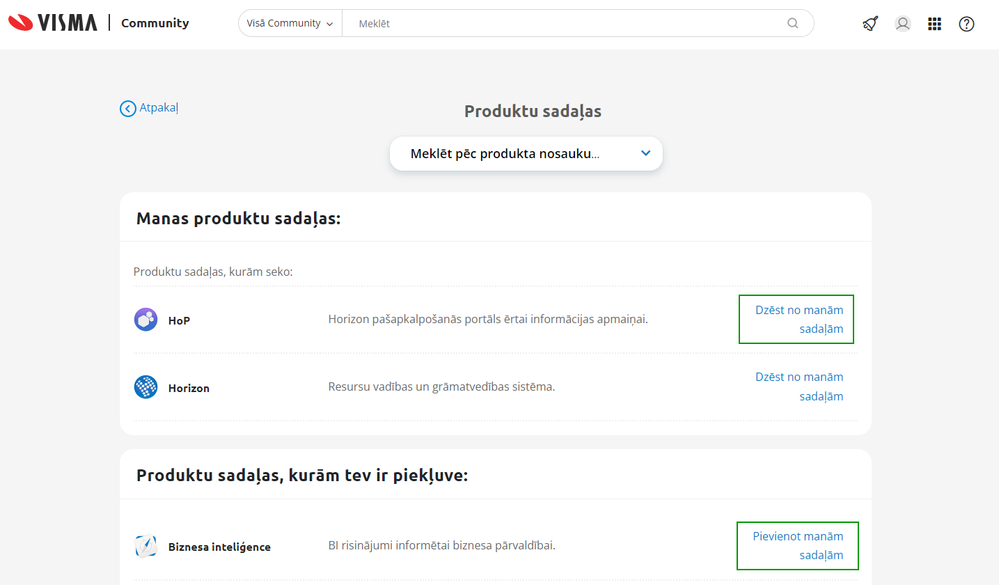The height and width of the screenshot is (585, 999).
Task: Click the Atpakaļ back arrow icon
Action: coord(127,108)
